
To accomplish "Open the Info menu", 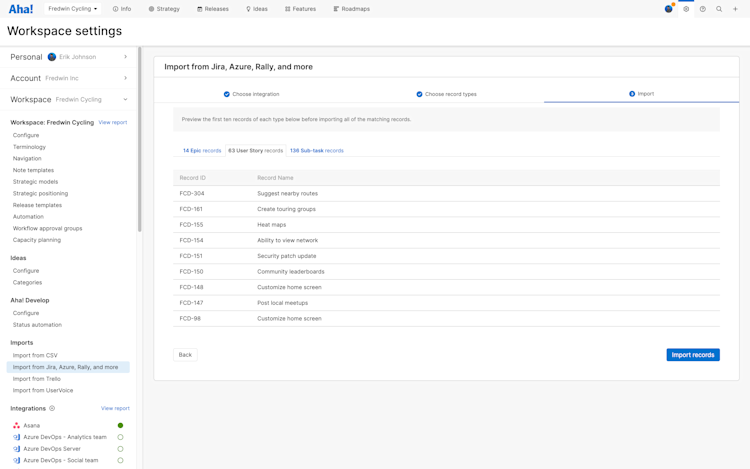I will [x=121, y=9].
